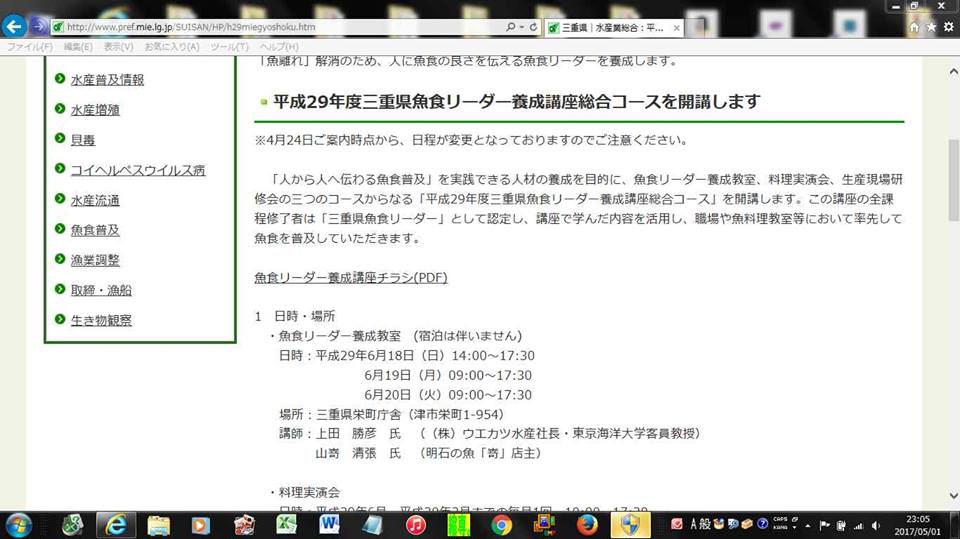Click the 講師：上田 勝彦 氏 line
Image resolution: width=960 pixels, height=539 pixels.
pos(490,433)
